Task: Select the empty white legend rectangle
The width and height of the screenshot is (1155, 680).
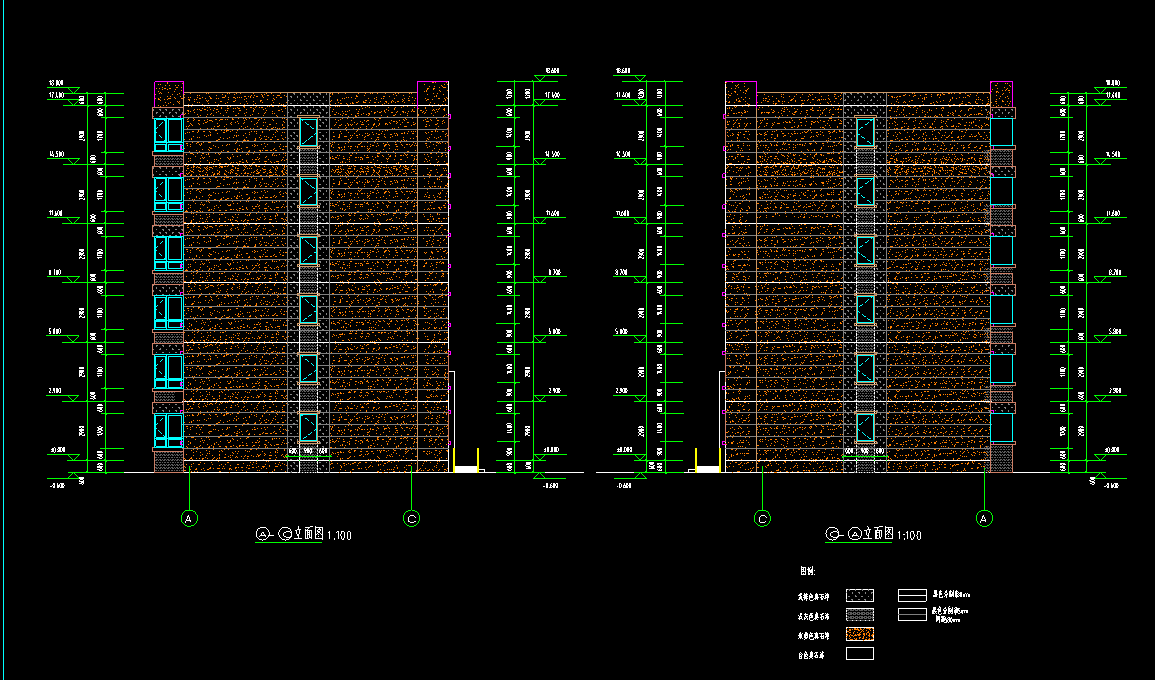Action: click(859, 654)
